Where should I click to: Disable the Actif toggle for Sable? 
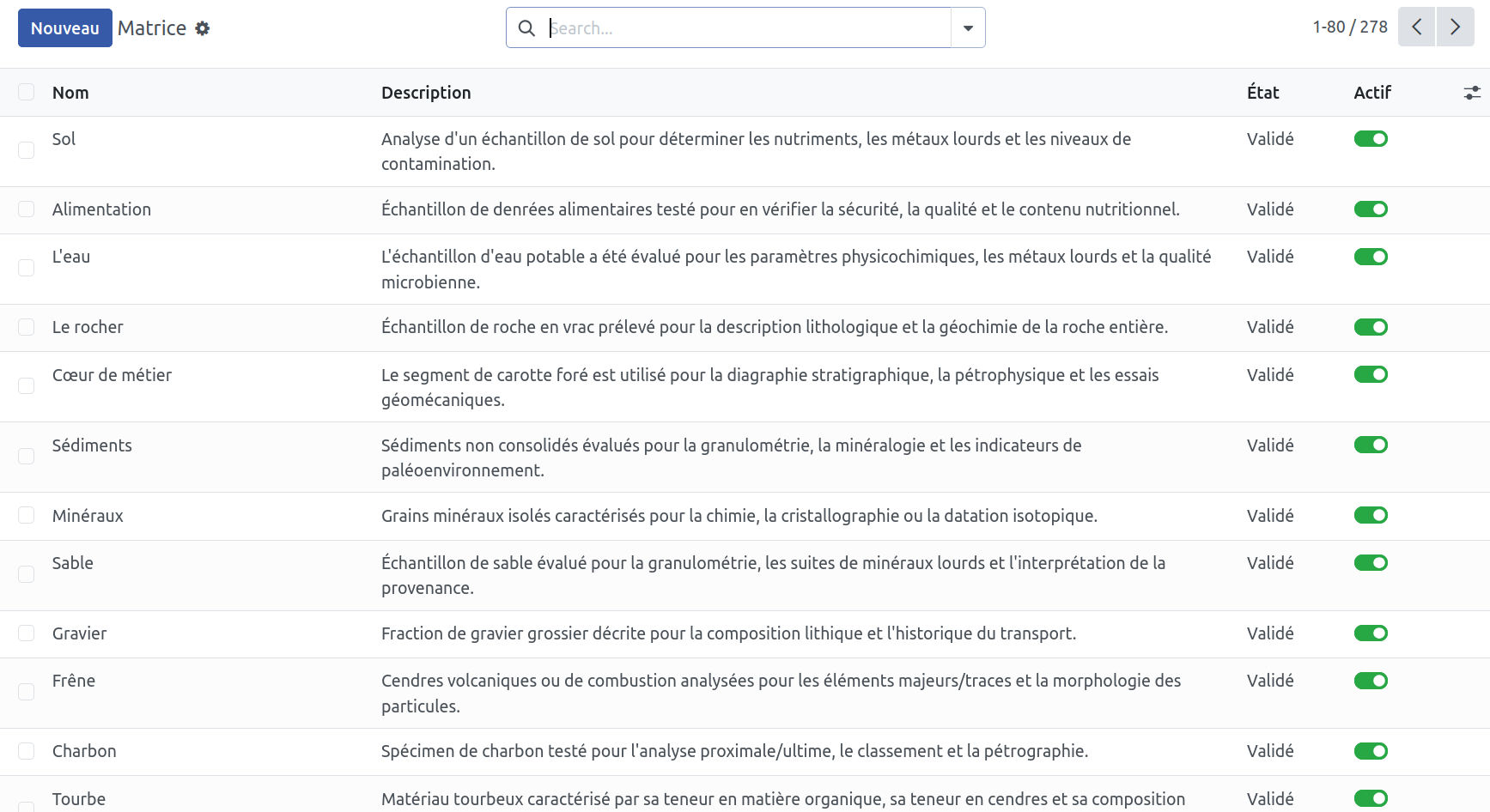[1371, 563]
